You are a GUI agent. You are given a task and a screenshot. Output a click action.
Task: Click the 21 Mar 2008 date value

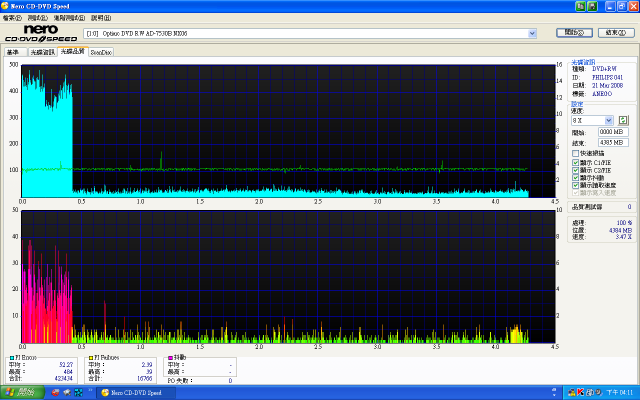(x=607, y=85)
